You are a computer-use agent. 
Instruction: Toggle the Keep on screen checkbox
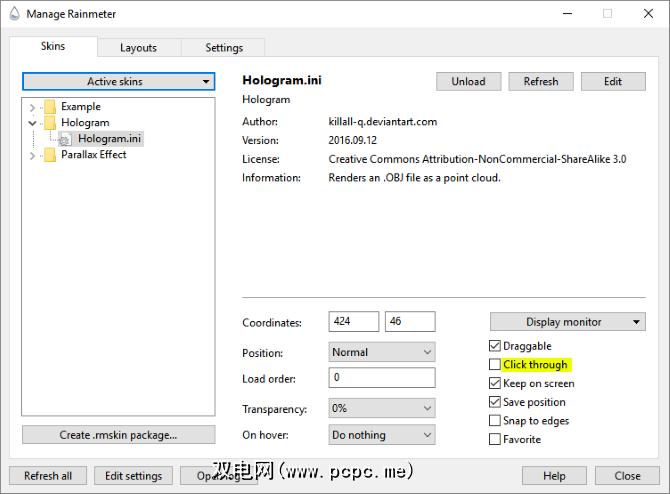point(494,383)
